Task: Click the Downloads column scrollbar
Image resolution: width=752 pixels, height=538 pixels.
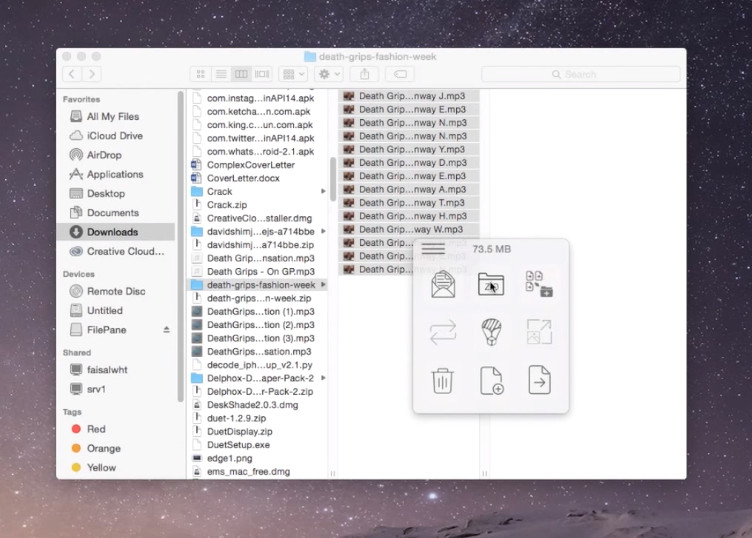Action: [332, 179]
